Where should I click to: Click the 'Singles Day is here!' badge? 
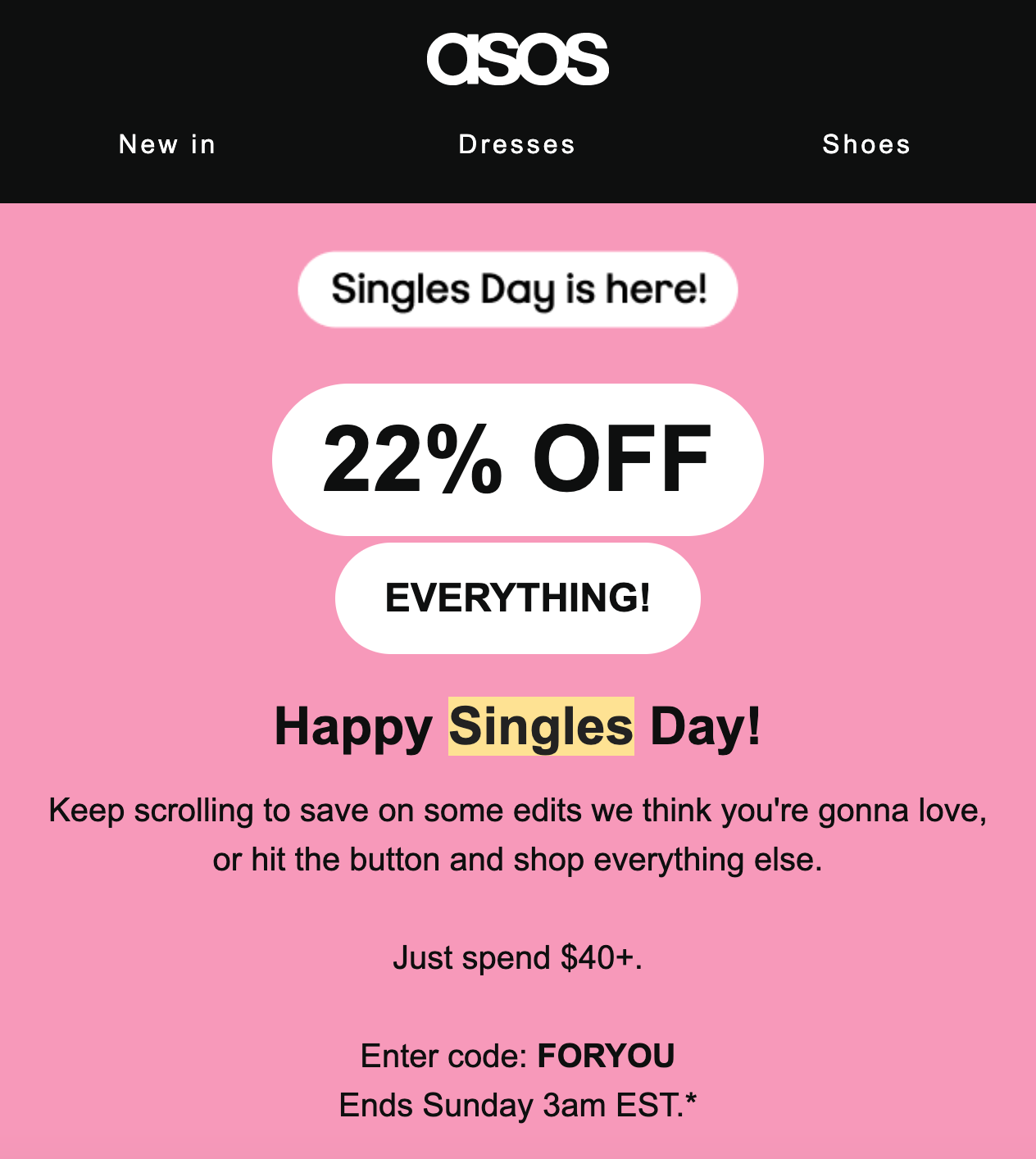pyautogui.click(x=518, y=289)
